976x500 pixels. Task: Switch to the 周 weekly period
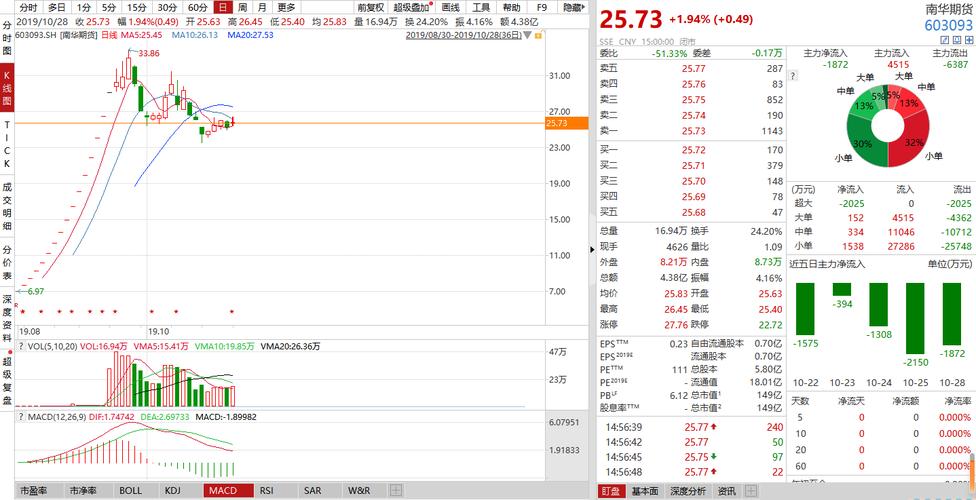pos(243,7)
